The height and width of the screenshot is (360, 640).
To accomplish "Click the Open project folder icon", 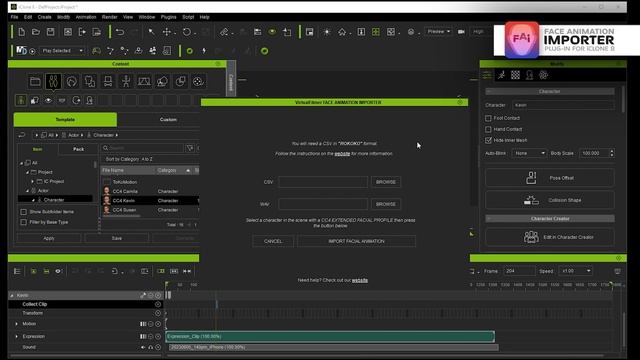I will [36, 32].
